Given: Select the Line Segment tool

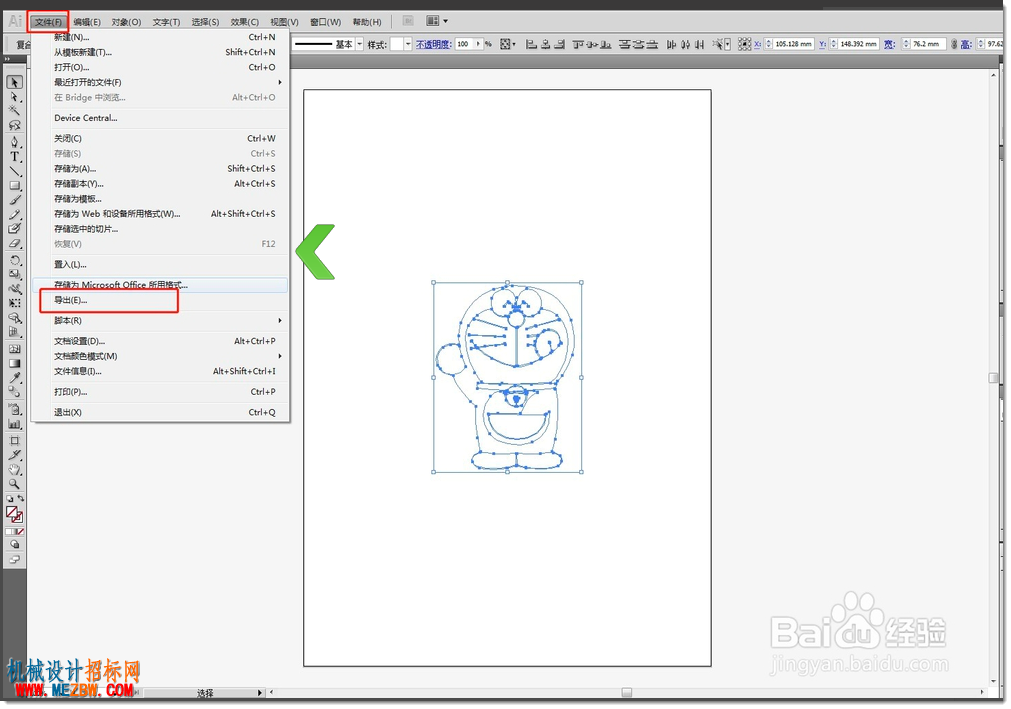Looking at the screenshot, I should click(x=14, y=171).
